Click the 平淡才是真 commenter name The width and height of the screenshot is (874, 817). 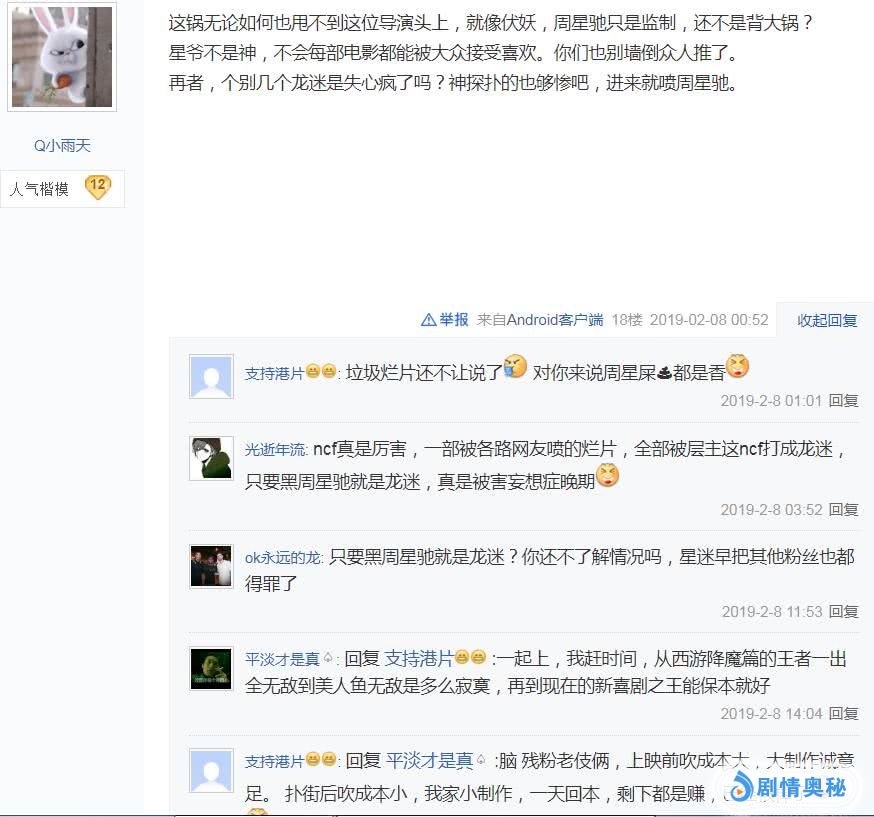(x=282, y=659)
